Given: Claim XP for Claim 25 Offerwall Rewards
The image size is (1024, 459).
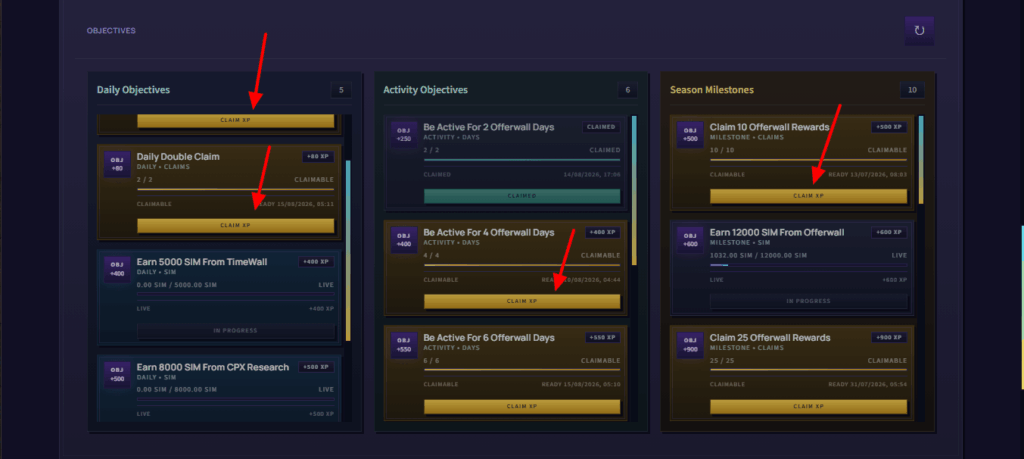Looking at the screenshot, I should 808,406.
